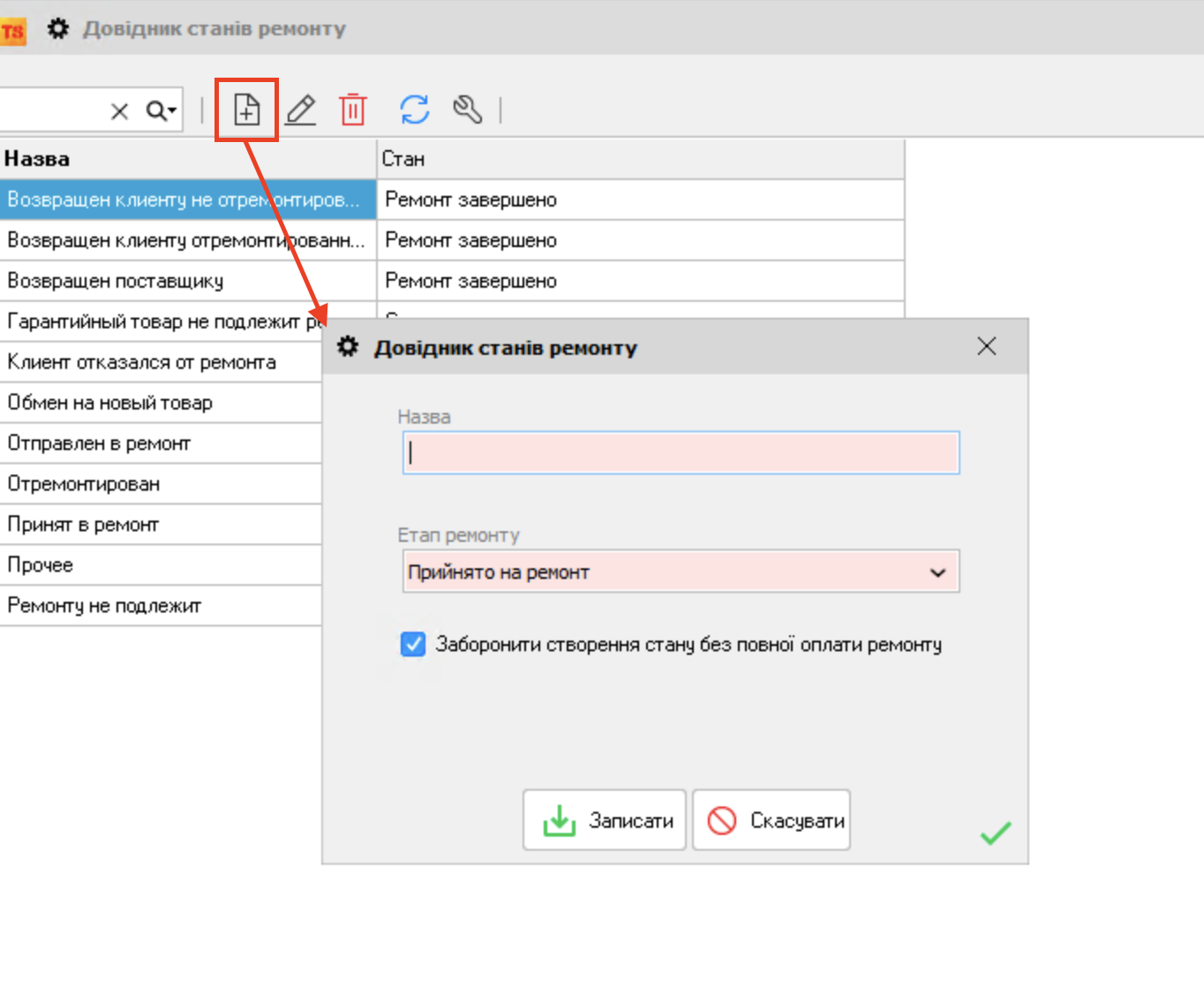Viewport: 1204px width, 1006px height.
Task: Close the Довідник станів ремонту dialog
Action: click(986, 347)
